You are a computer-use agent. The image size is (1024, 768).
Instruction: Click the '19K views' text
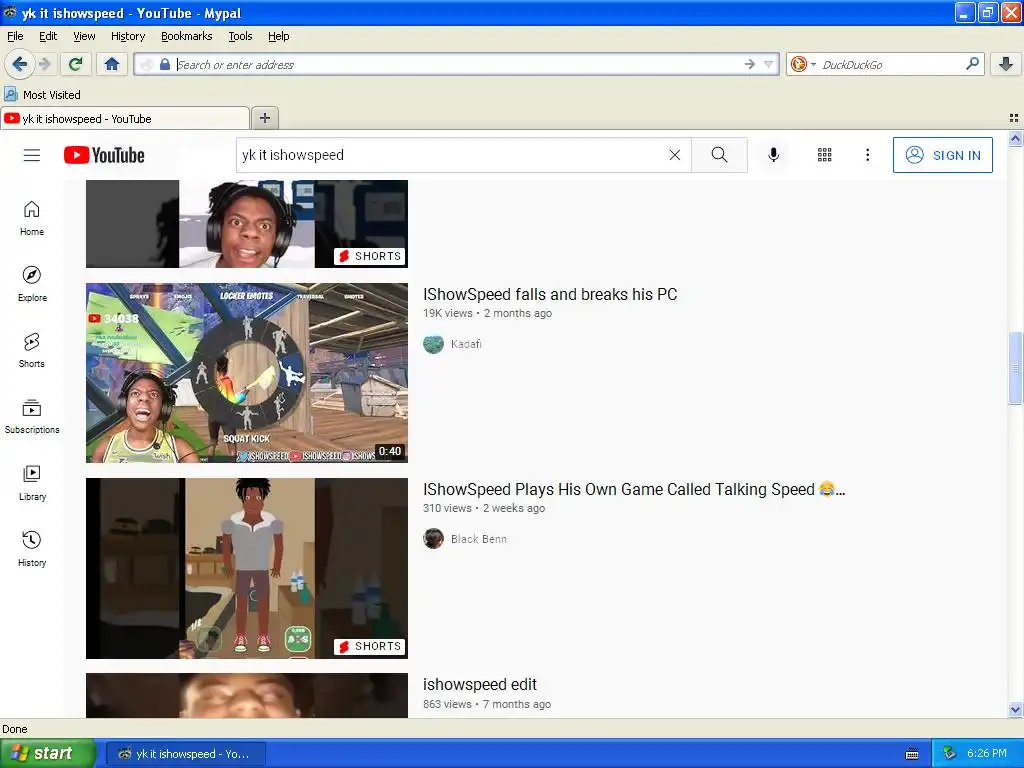447,313
